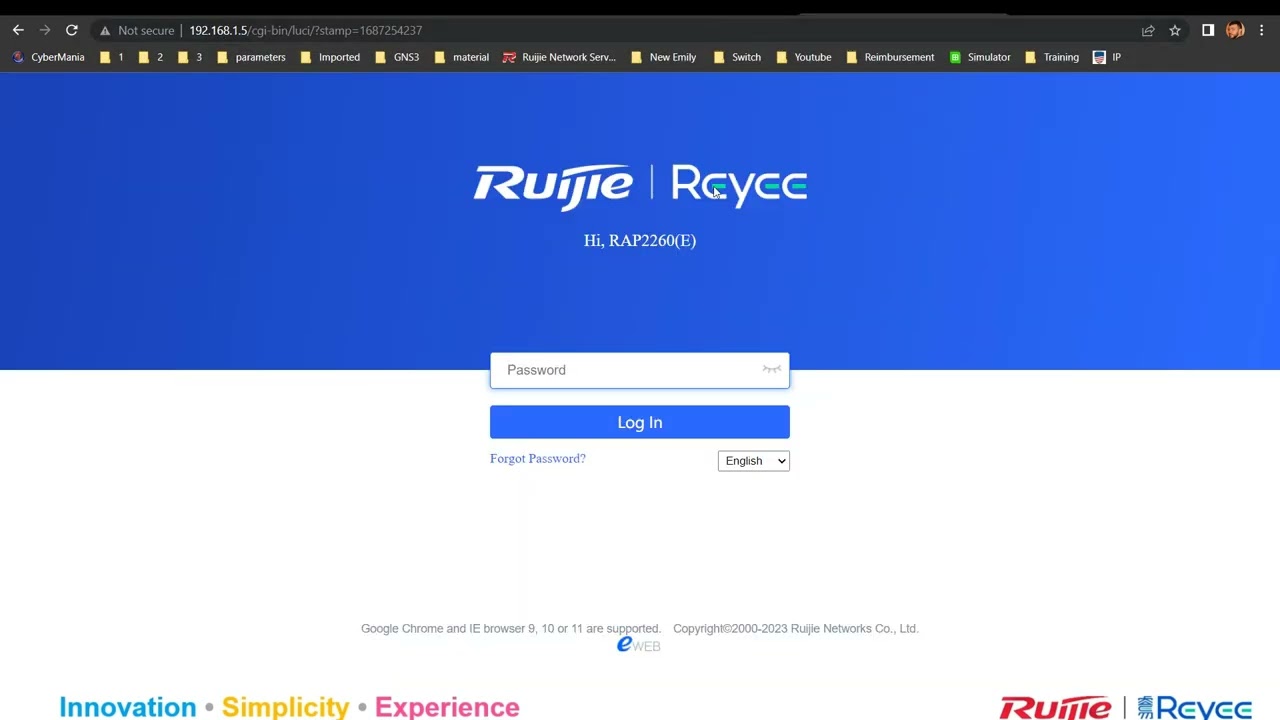This screenshot has height=720, width=1280.
Task: Reload the page with the refresh icon
Action: [72, 30]
